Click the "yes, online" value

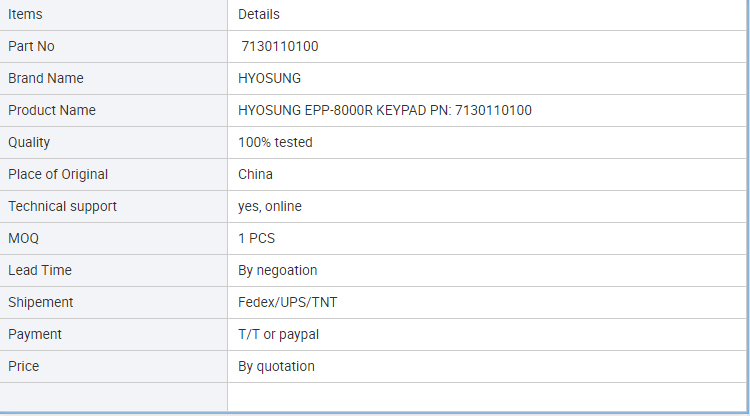click(x=270, y=206)
